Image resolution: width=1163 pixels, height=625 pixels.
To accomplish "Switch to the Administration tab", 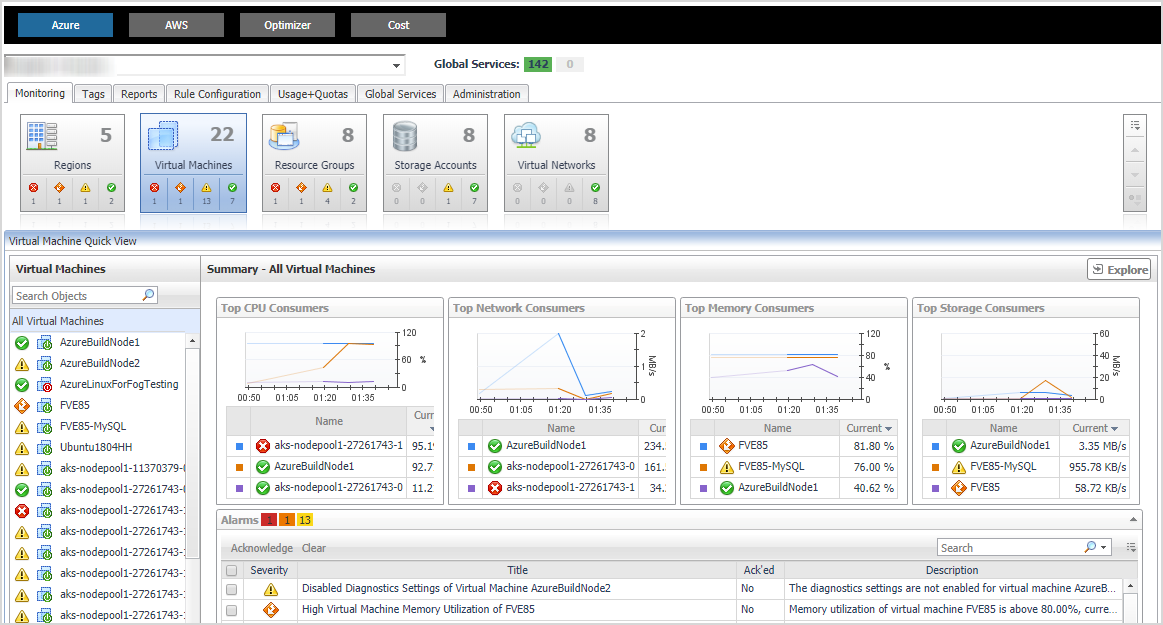I will [487, 94].
